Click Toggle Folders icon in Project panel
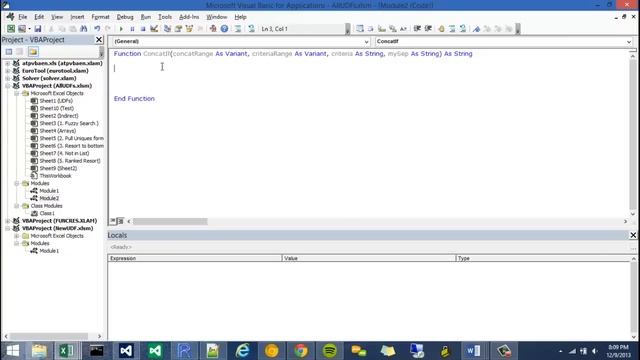This screenshot has height=360, width=640. pos(33,51)
